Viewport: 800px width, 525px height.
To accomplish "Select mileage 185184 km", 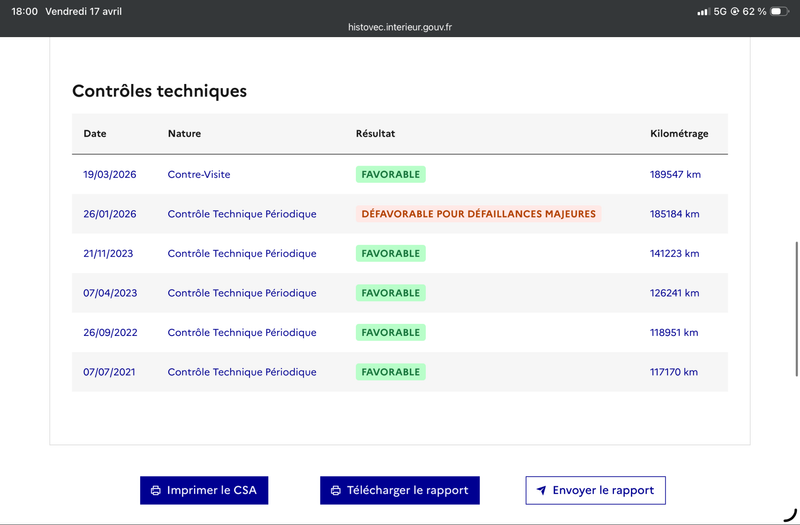I will click(674, 214).
